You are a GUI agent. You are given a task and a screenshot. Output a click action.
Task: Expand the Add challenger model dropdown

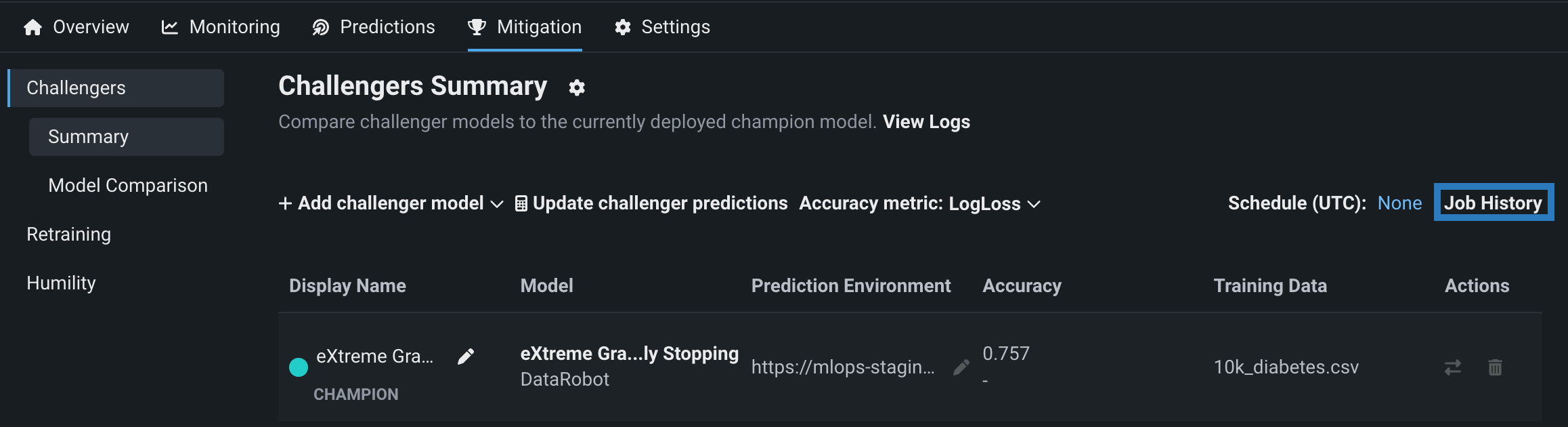(391, 203)
